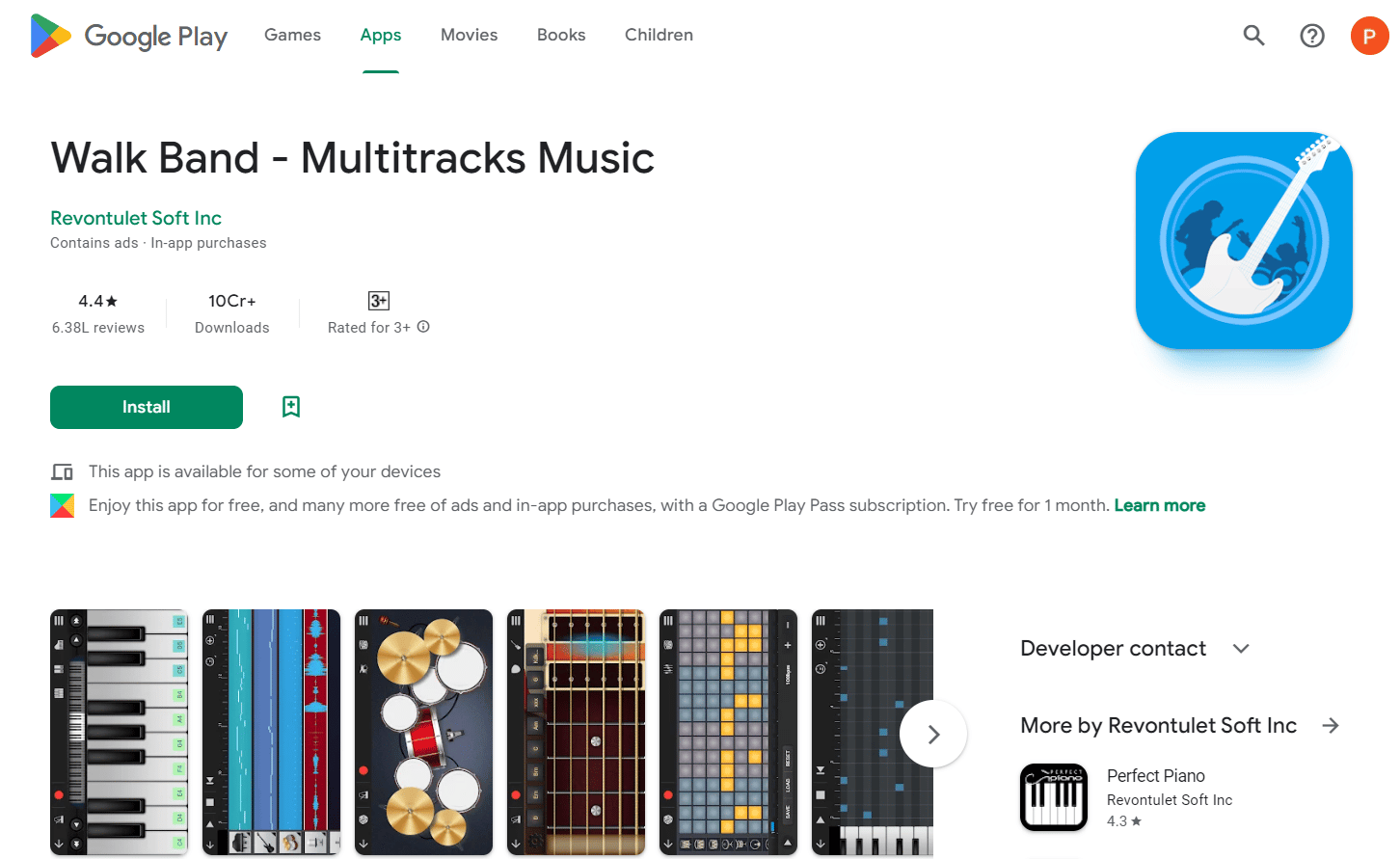Screen dimensions: 1400x859
Task: Click Contains ads · In-app purchases text
Action: [158, 243]
